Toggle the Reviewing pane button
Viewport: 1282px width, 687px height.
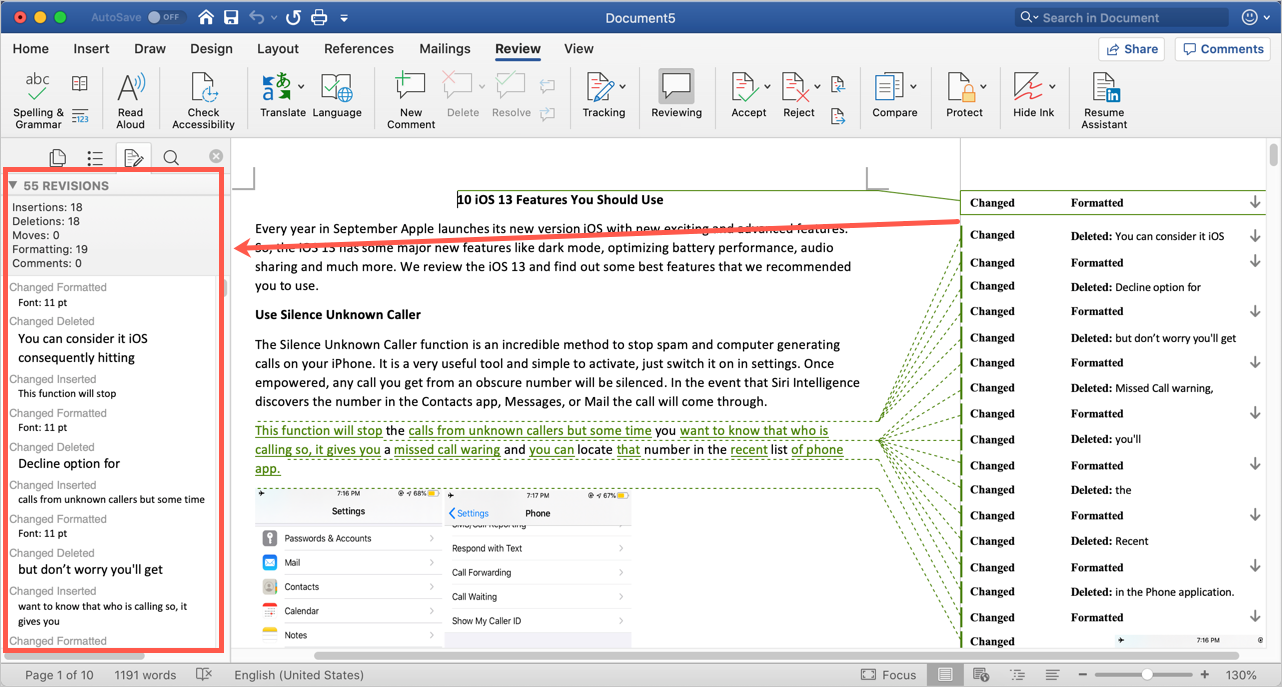(x=676, y=89)
